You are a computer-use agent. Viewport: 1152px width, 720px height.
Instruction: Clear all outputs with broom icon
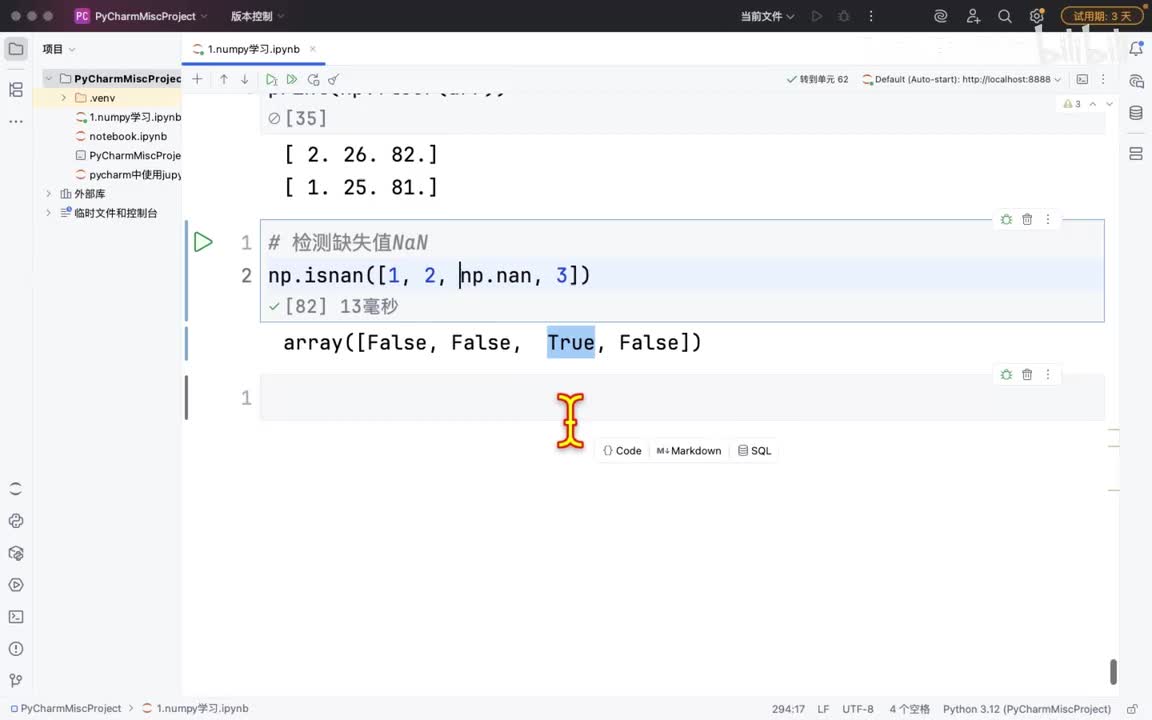(x=334, y=79)
